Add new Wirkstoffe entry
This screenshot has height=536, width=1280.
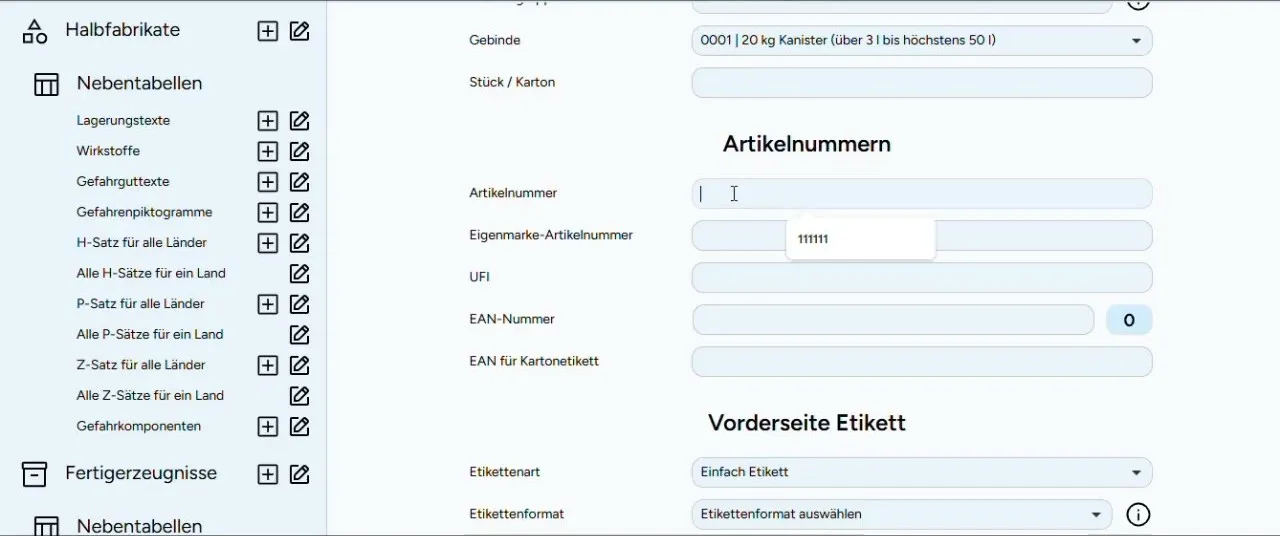pos(267,152)
